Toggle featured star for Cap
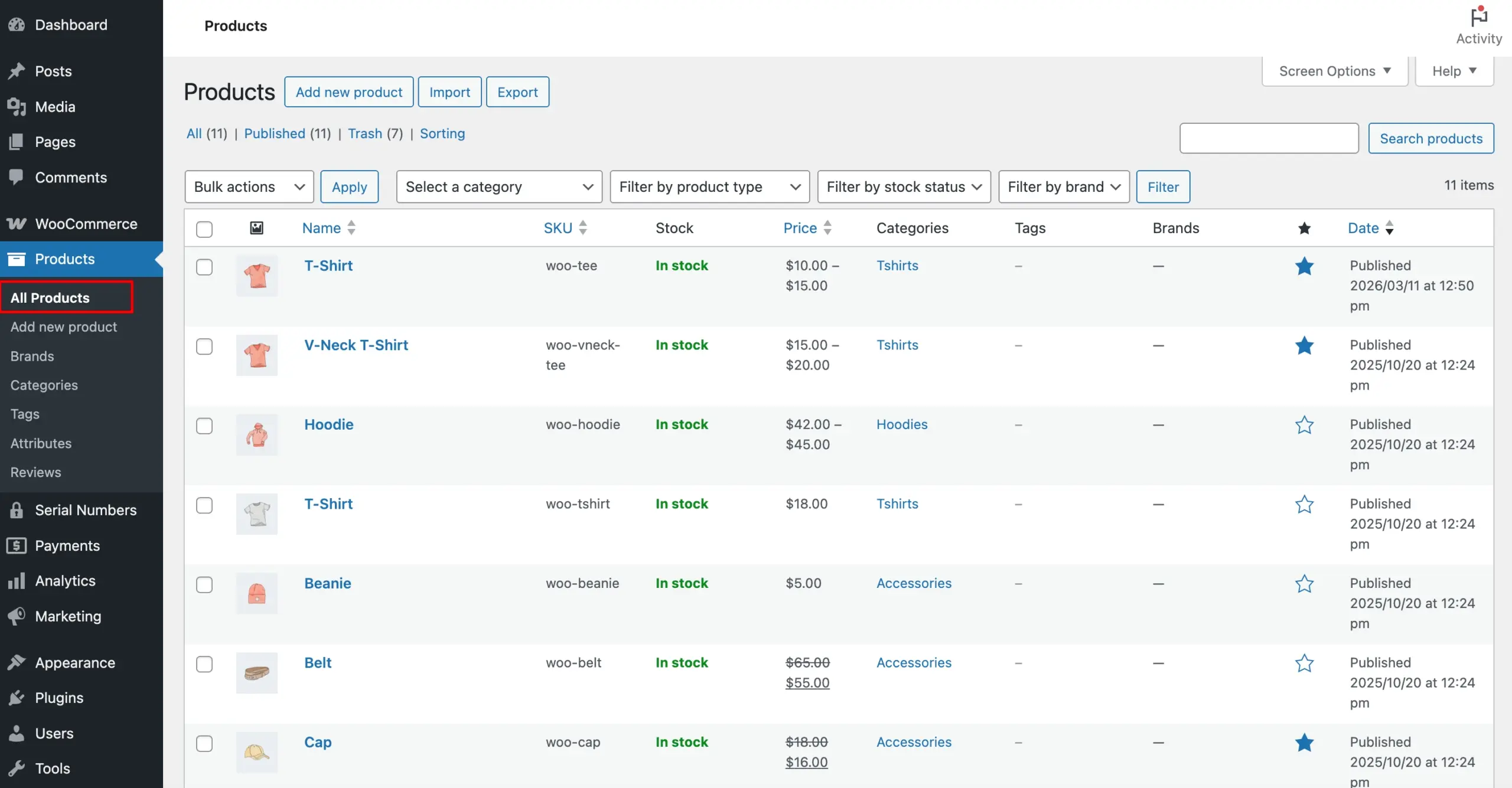The width and height of the screenshot is (1512, 788). (x=1304, y=743)
